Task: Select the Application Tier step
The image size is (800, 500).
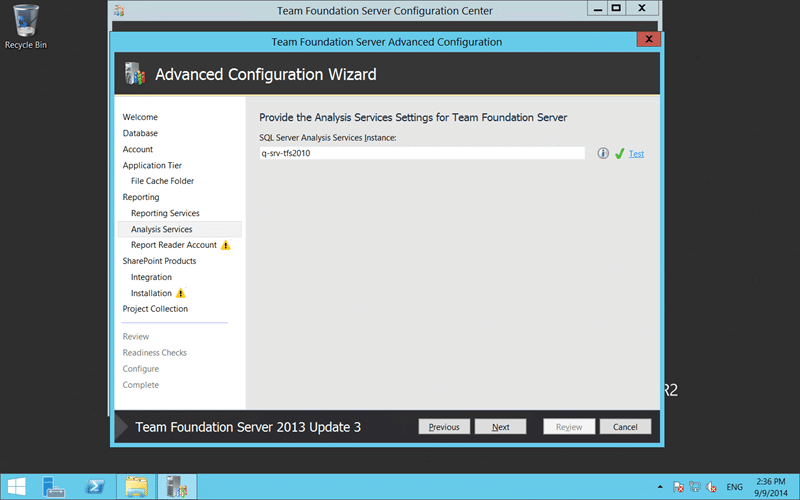Action: click(152, 165)
